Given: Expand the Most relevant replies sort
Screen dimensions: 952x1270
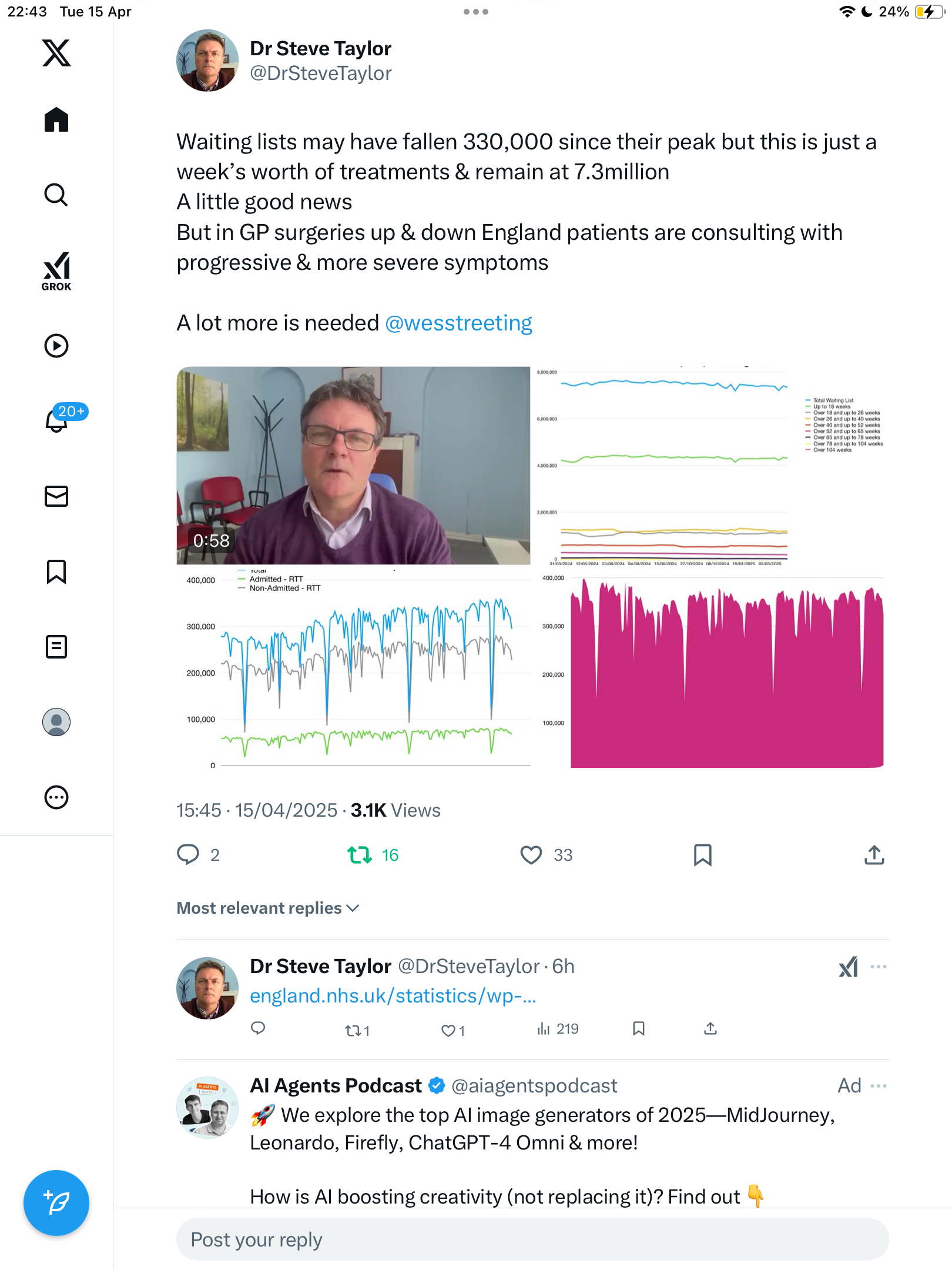Looking at the screenshot, I should (268, 908).
